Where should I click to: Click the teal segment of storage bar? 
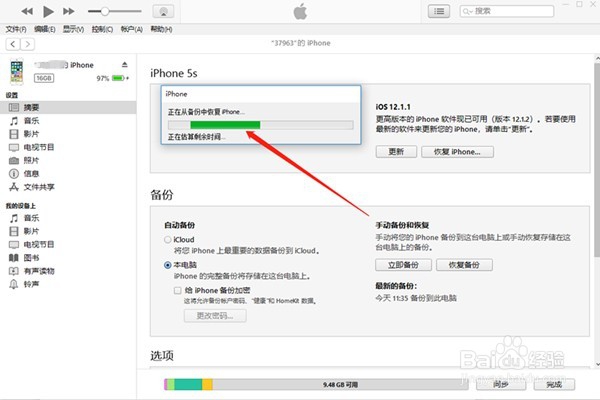pos(188,385)
